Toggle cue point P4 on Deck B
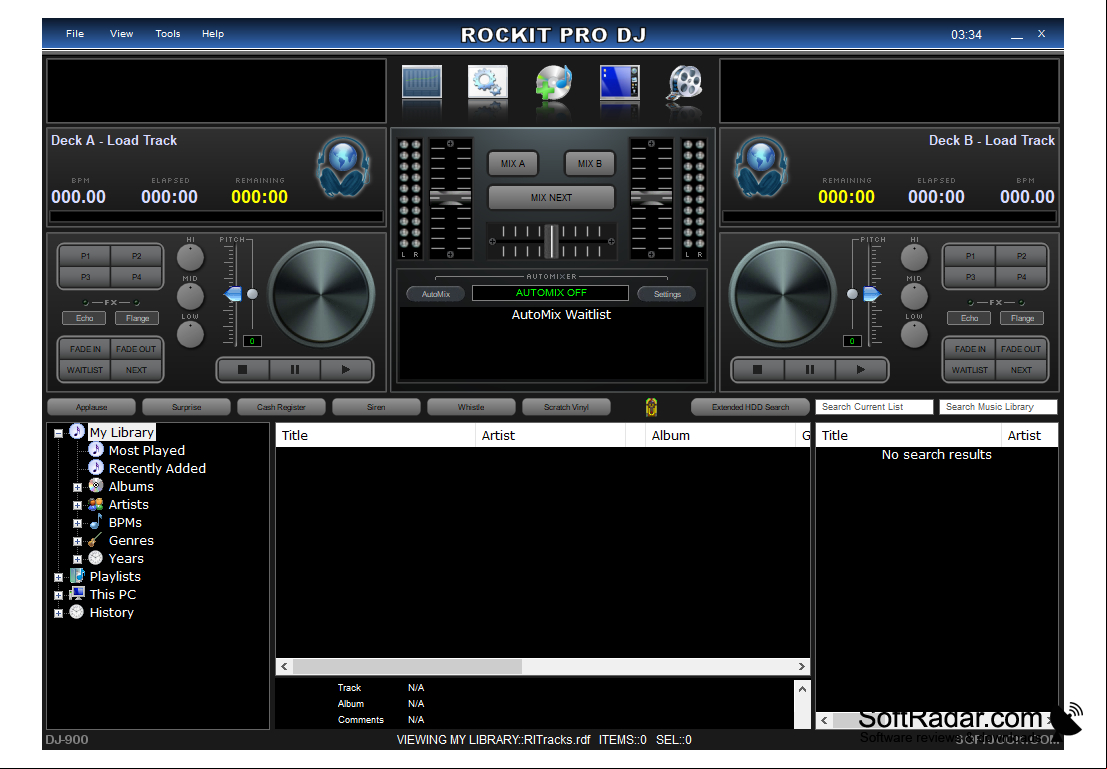Viewport: 1107px width, 769px height. point(1022,277)
